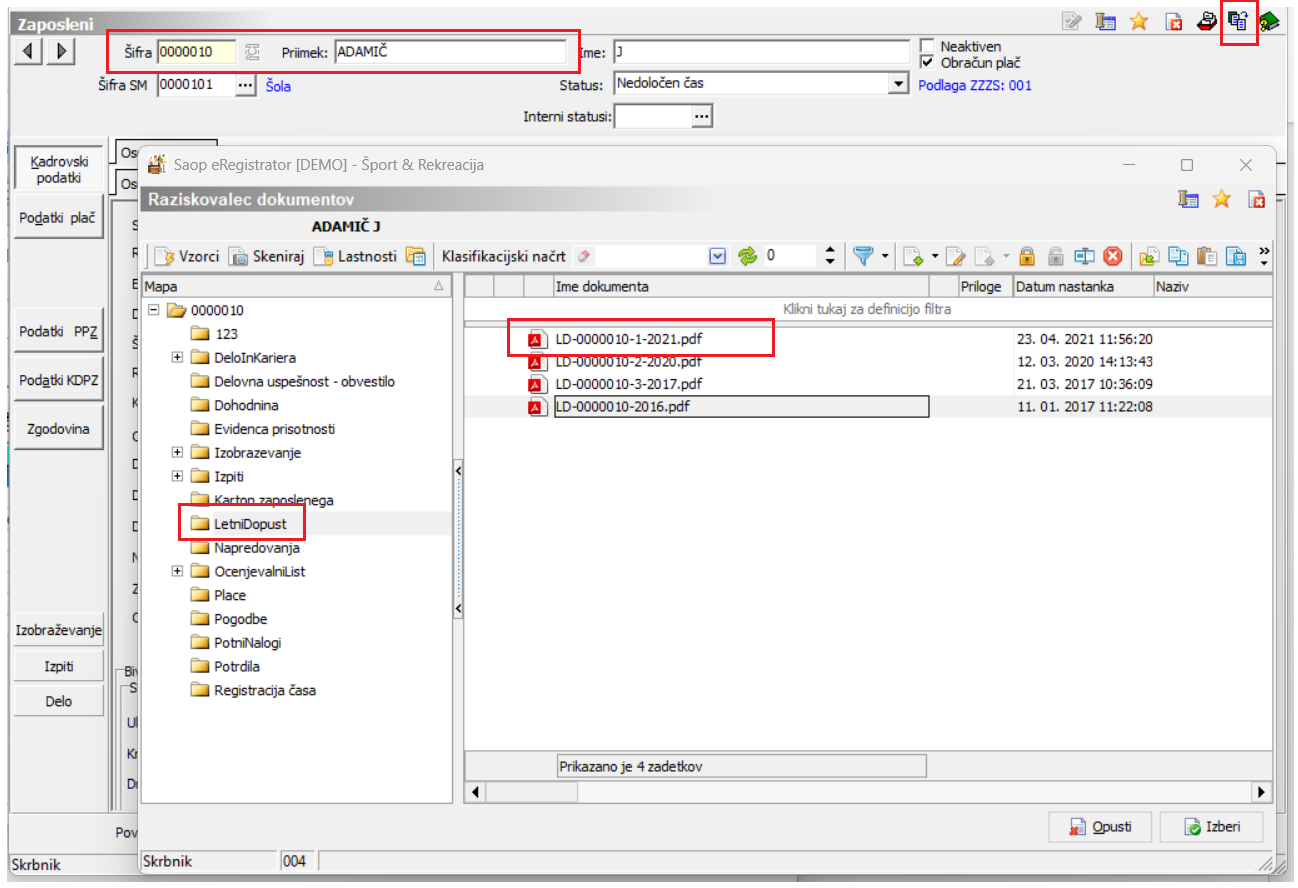Open the Izobraževanje side tab
This screenshot has height=888, width=1298.
pos(59,630)
